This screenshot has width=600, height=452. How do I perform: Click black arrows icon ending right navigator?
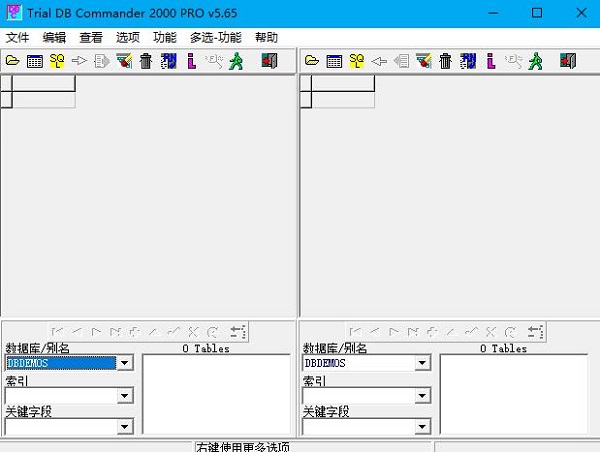[535, 331]
